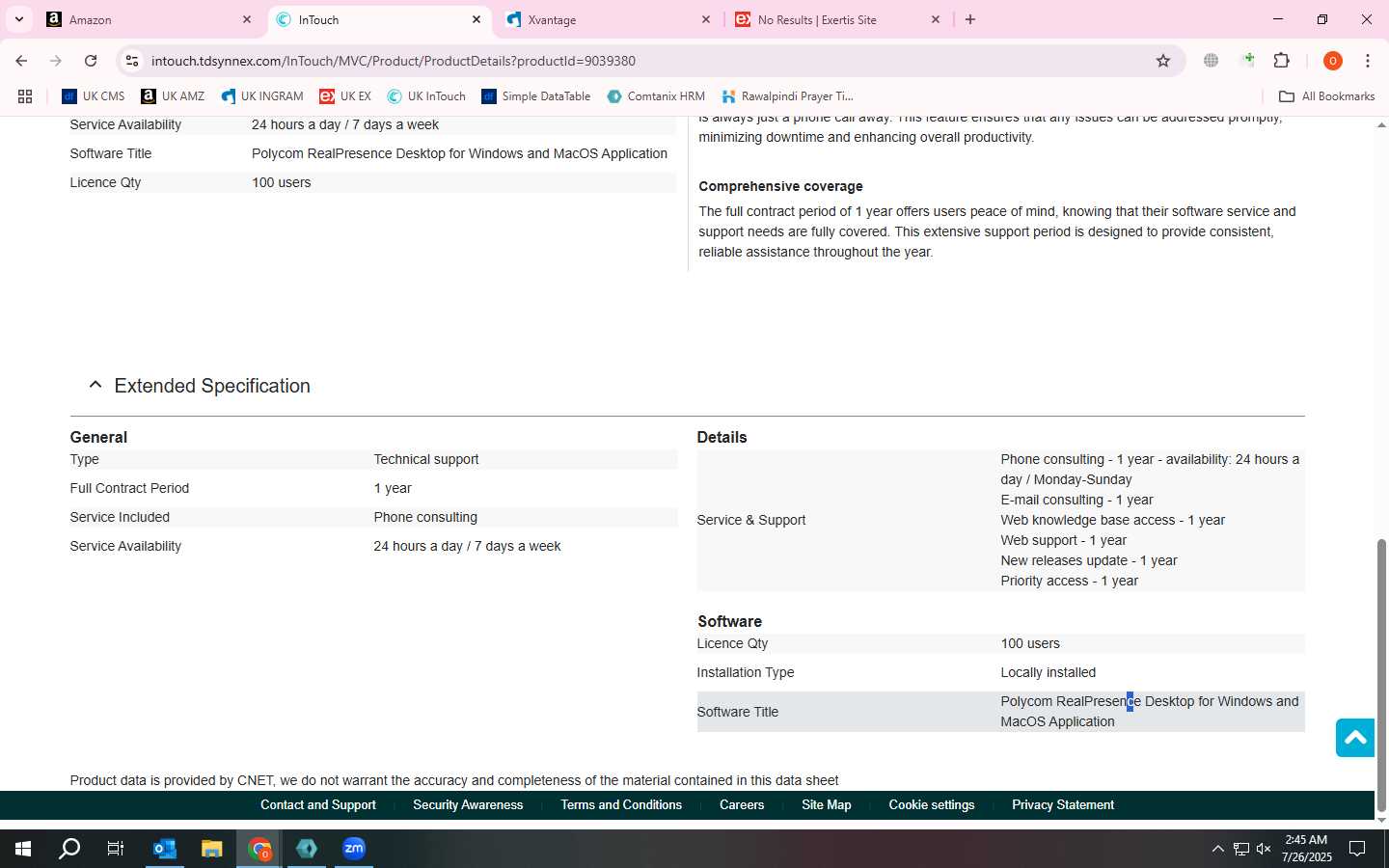Open a new browser tab

pyautogui.click(x=970, y=19)
